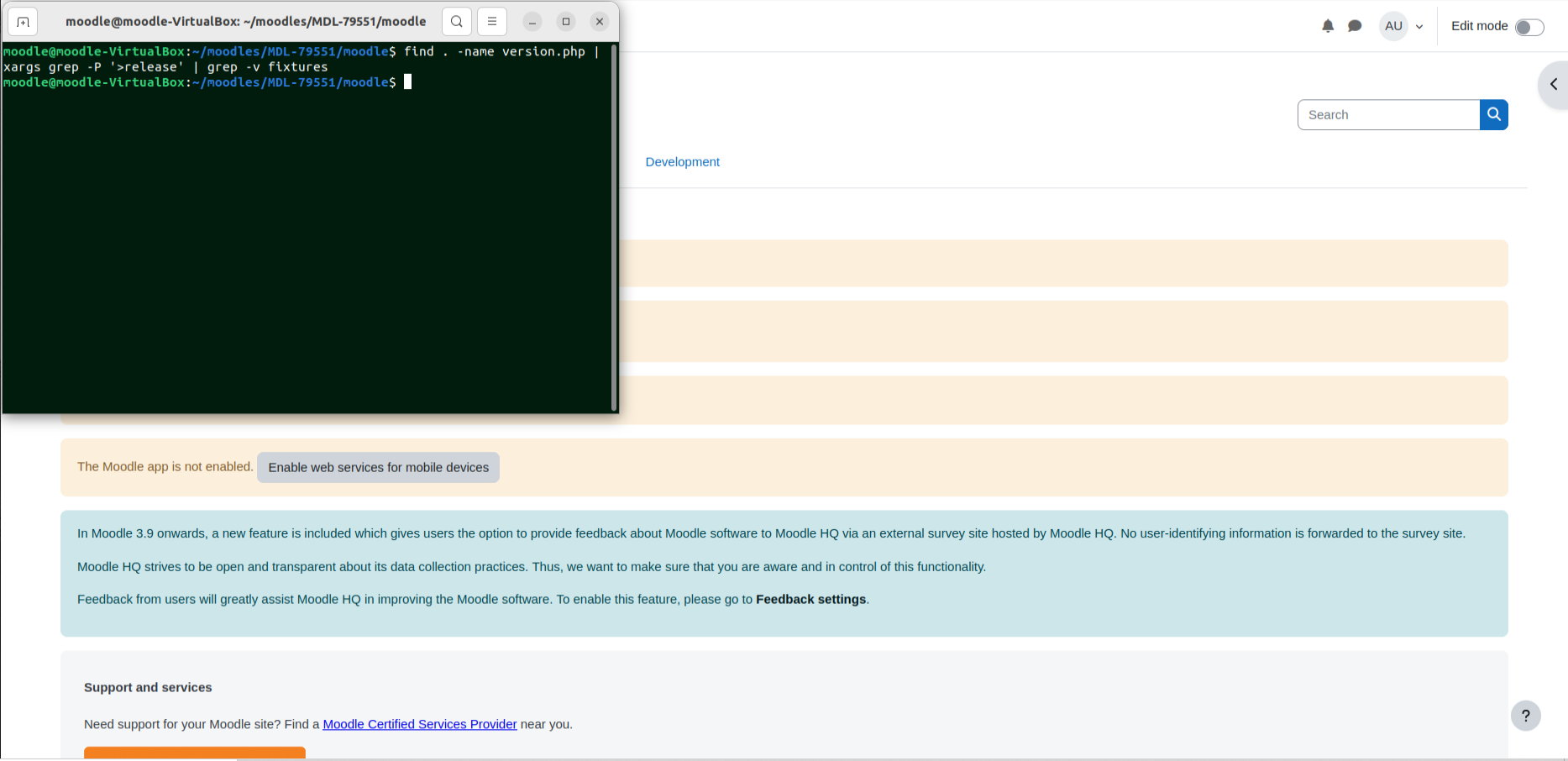Image resolution: width=1568 pixels, height=761 pixels.
Task: Open Moodle messaging speech bubble
Action: 1355,26
